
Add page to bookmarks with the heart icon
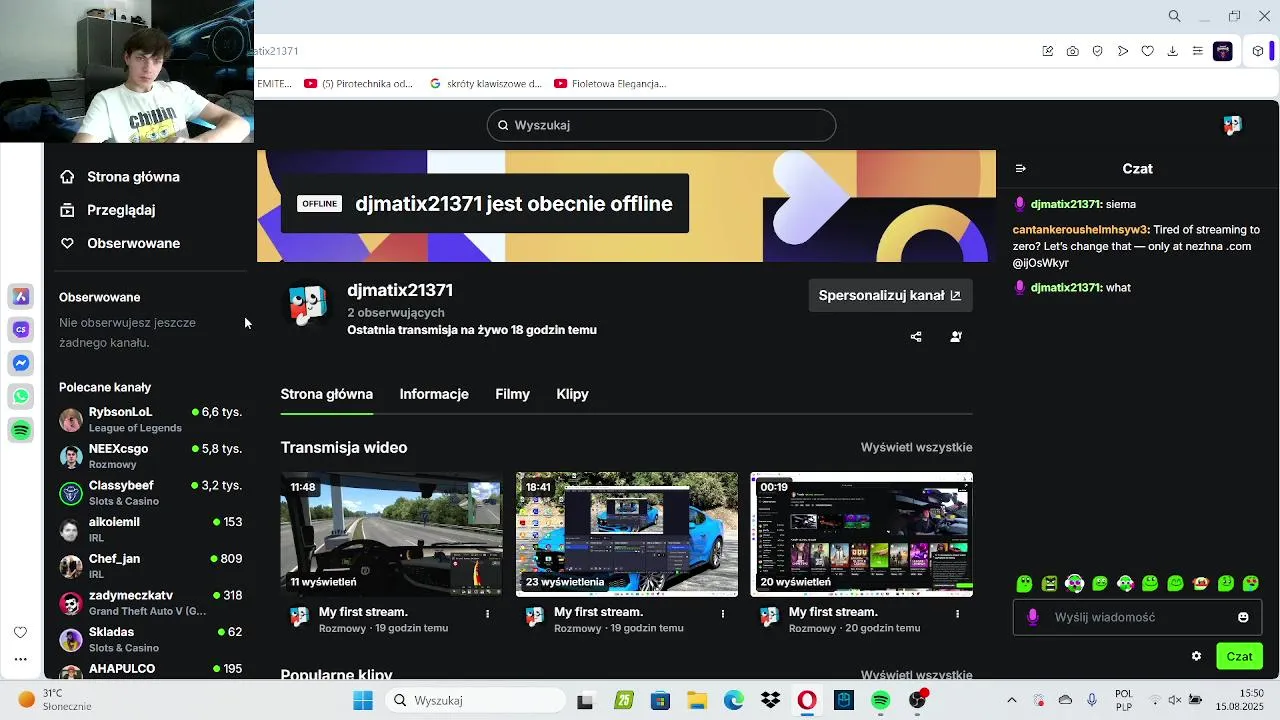[x=1148, y=51]
